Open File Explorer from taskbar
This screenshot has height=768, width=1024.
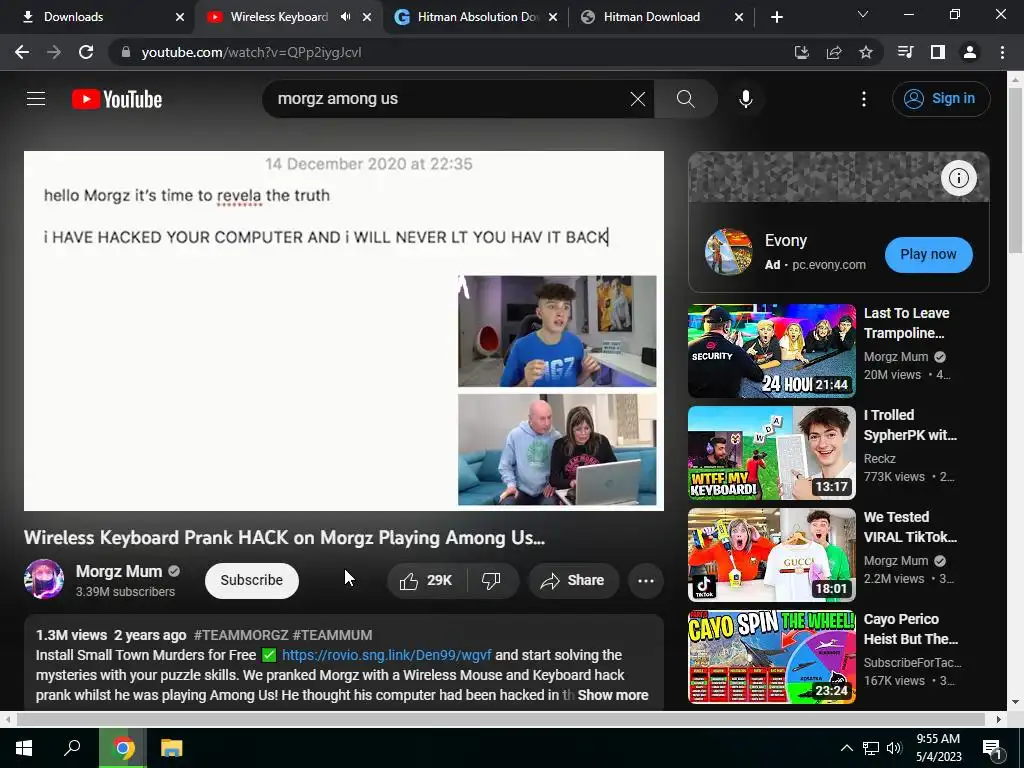(171, 748)
